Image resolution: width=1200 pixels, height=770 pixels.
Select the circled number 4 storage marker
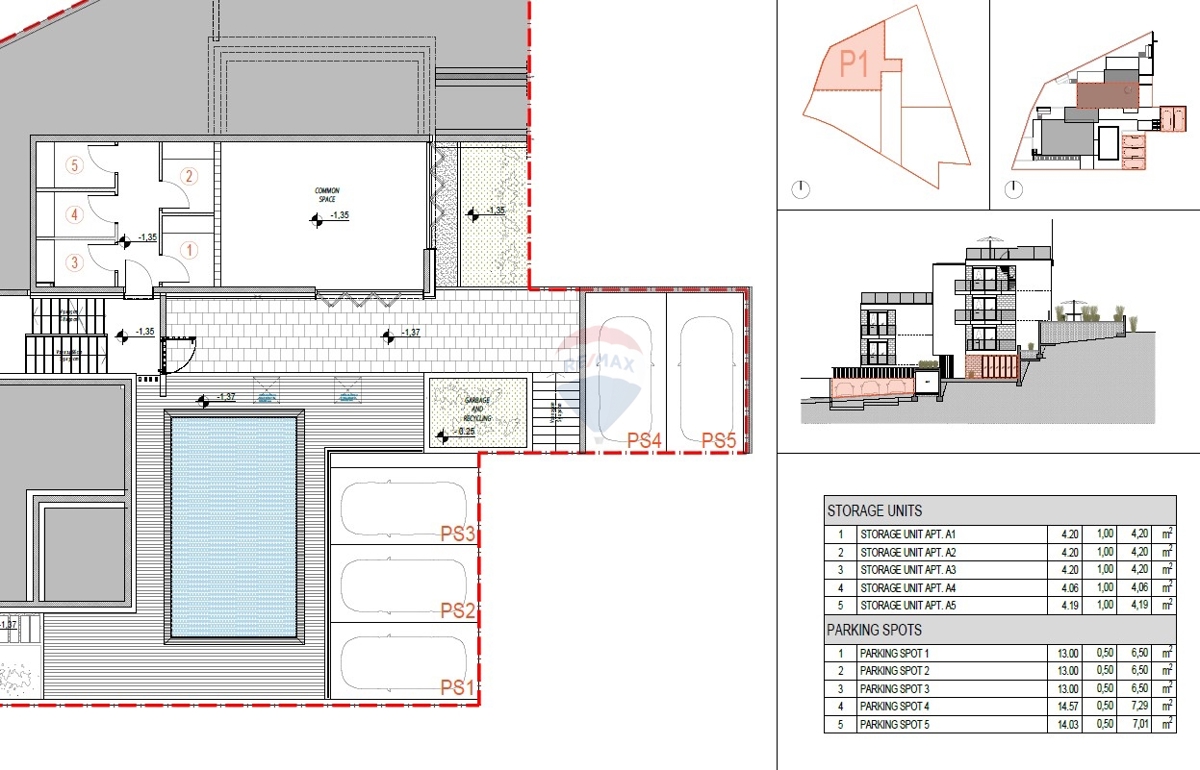pos(73,214)
